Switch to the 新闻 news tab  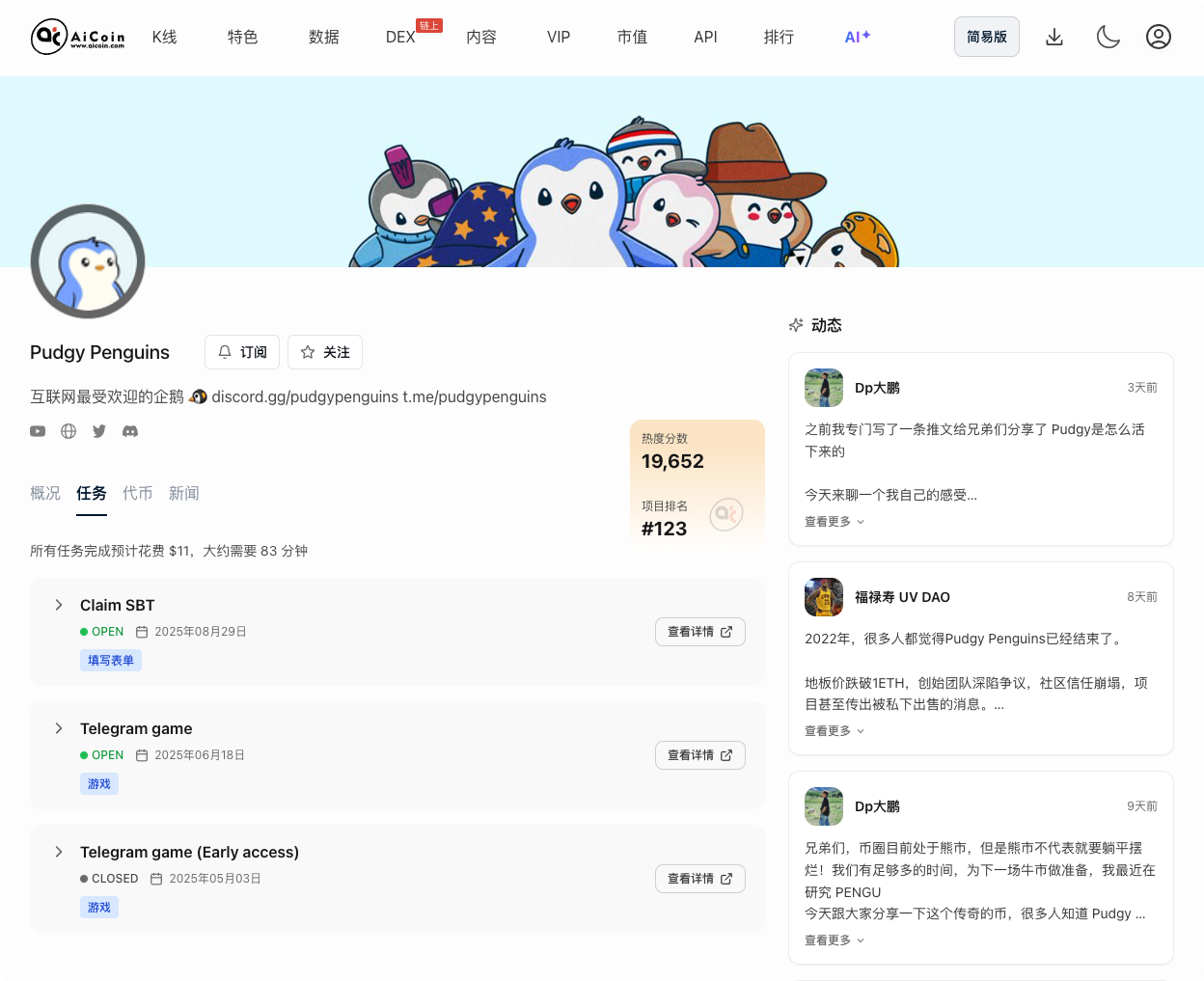pyautogui.click(x=184, y=493)
